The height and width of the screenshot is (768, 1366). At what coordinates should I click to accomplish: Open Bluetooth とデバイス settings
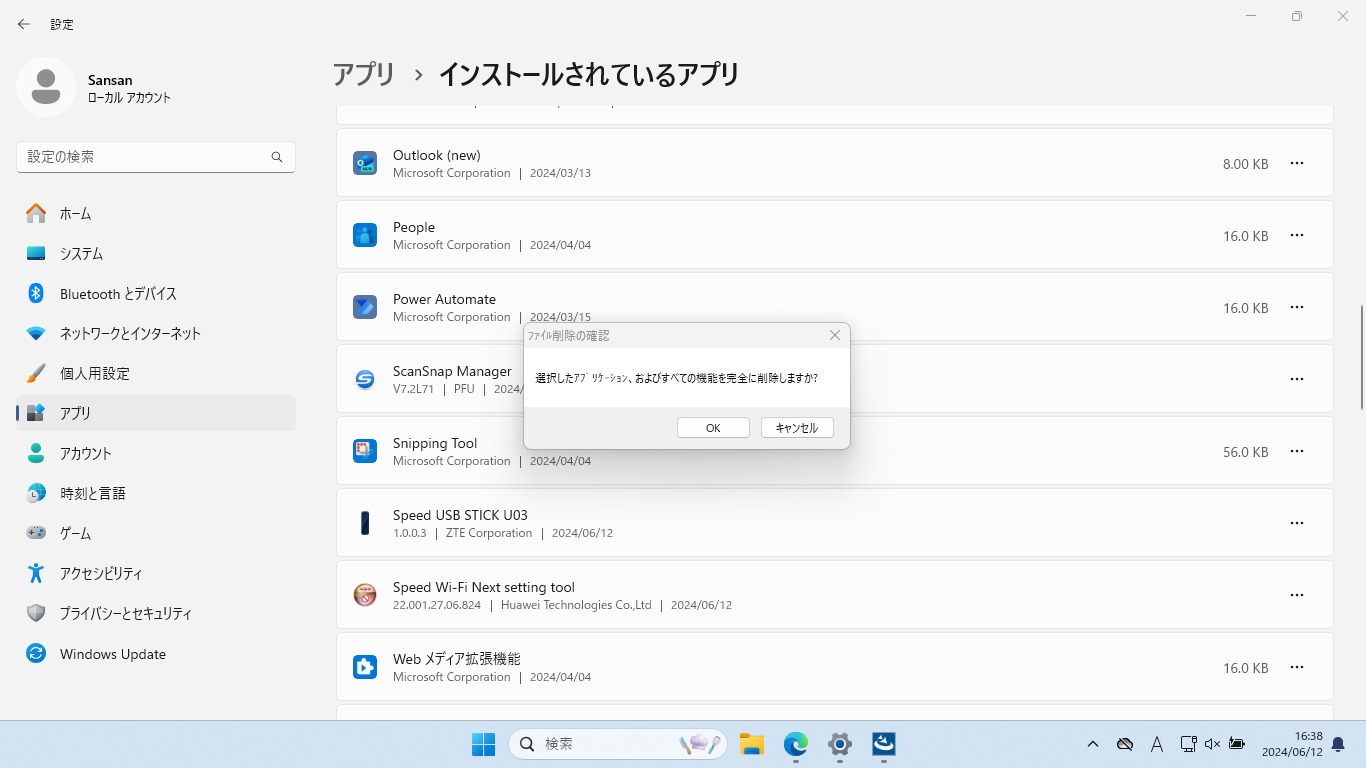click(x=156, y=293)
